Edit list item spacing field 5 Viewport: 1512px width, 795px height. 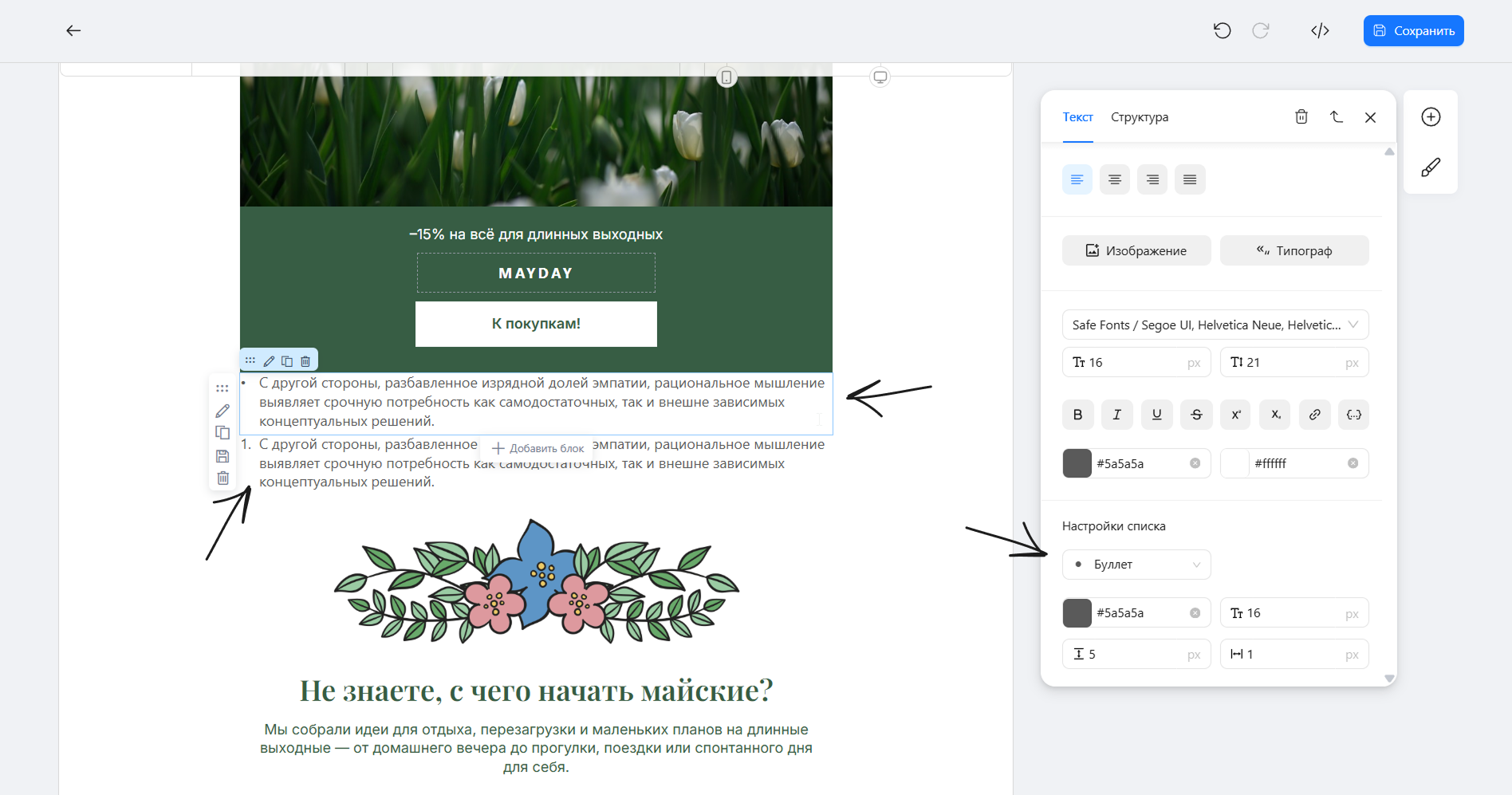point(1136,654)
